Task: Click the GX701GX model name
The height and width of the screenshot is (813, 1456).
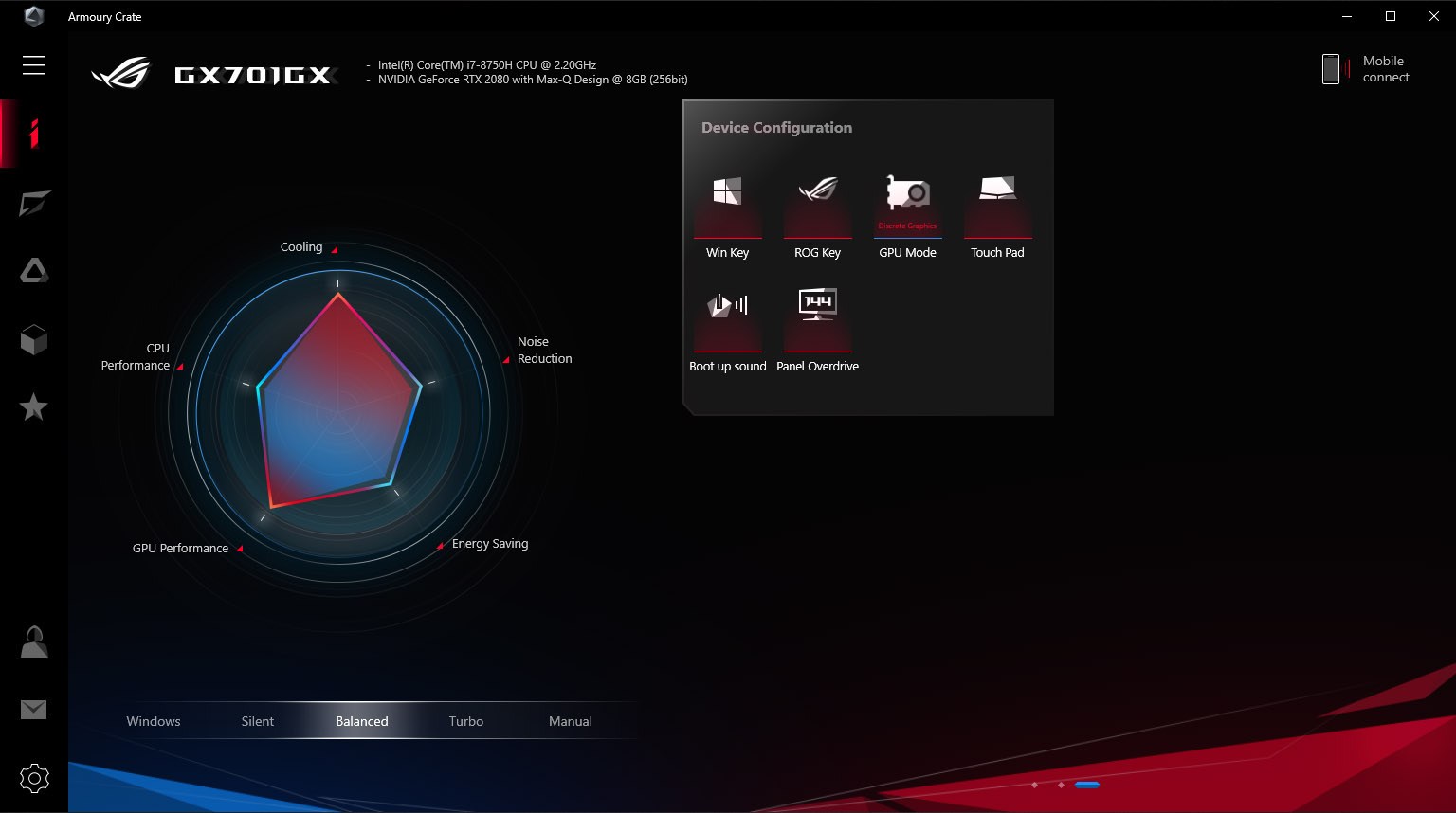Action: click(x=254, y=75)
